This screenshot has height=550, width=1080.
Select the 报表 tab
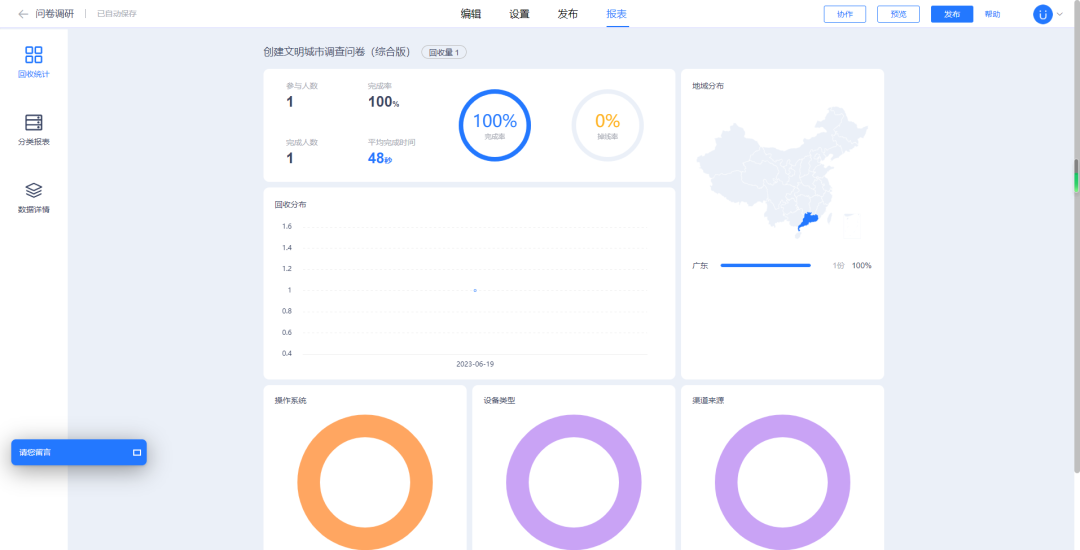(x=616, y=14)
